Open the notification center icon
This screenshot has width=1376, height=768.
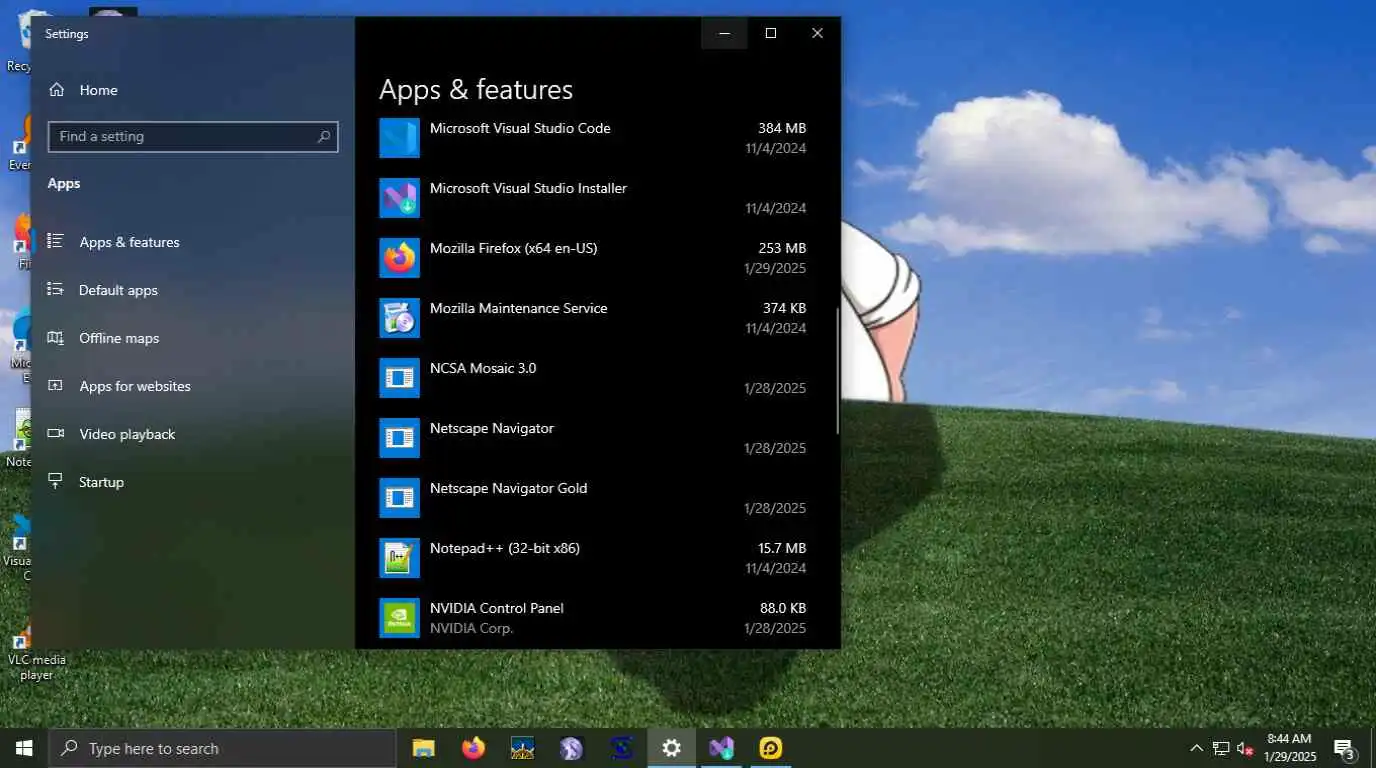point(1345,749)
